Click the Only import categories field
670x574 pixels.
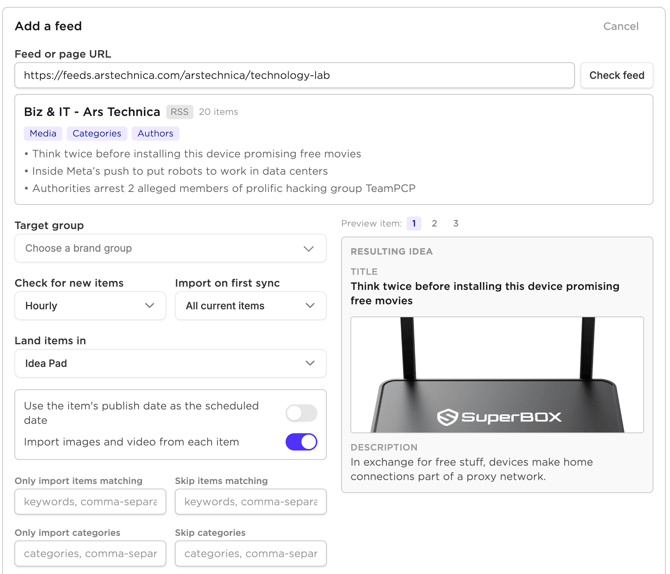pyautogui.click(x=90, y=553)
